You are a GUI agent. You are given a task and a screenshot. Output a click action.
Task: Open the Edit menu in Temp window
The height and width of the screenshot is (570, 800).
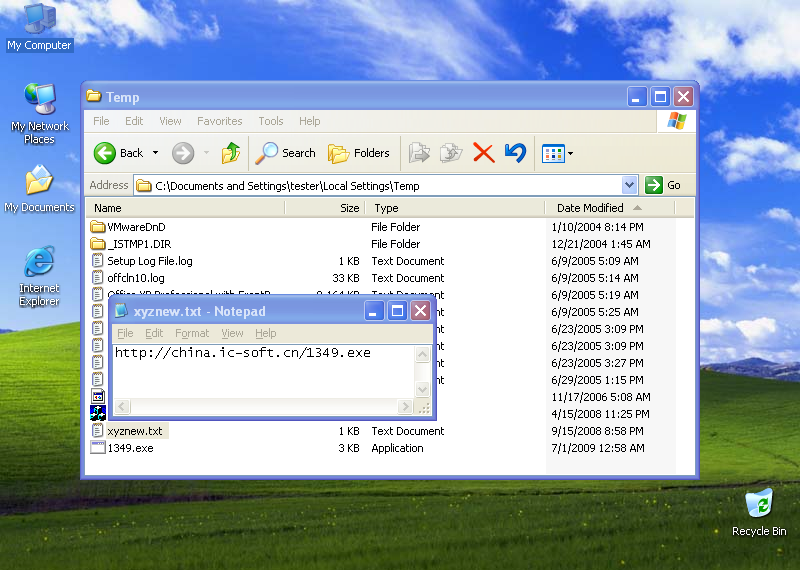tap(134, 121)
